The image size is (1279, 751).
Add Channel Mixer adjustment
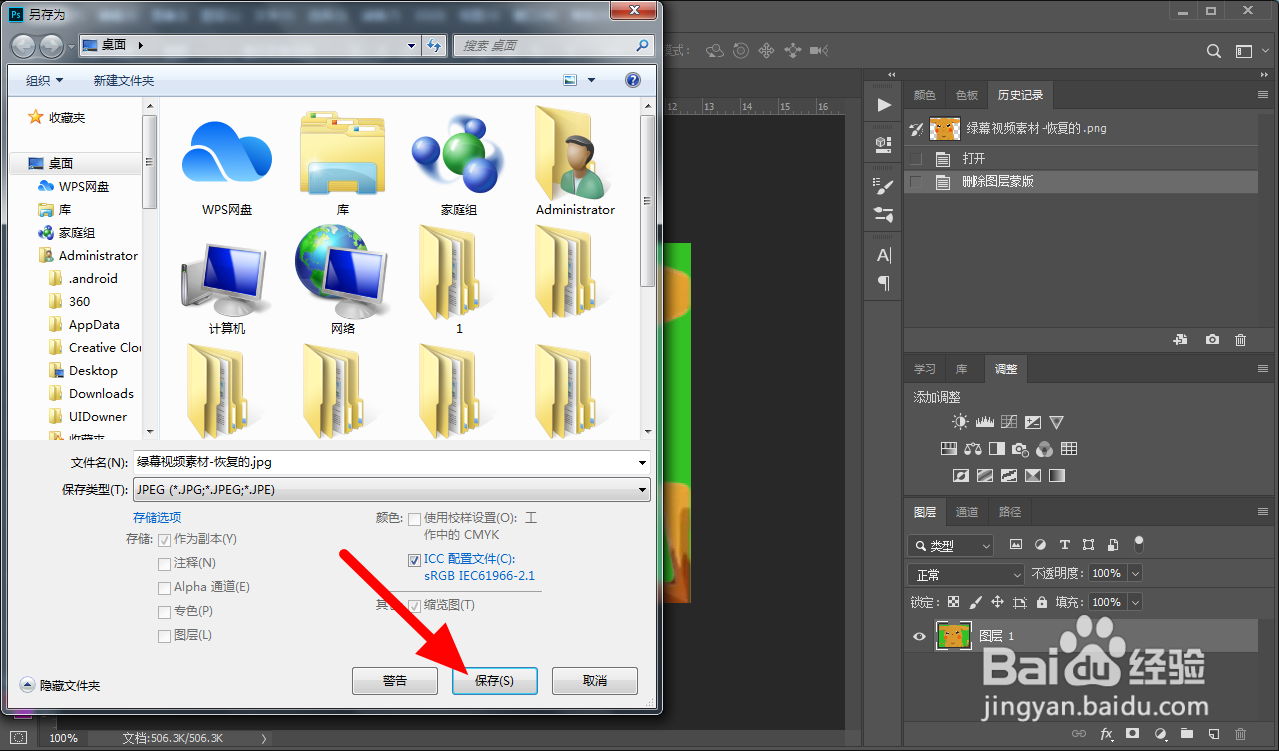[1045, 449]
